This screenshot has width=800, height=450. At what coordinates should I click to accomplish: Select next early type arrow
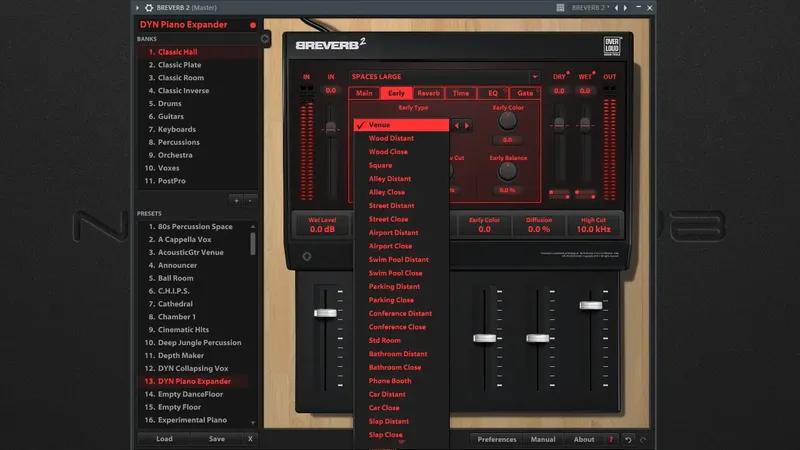click(x=466, y=126)
